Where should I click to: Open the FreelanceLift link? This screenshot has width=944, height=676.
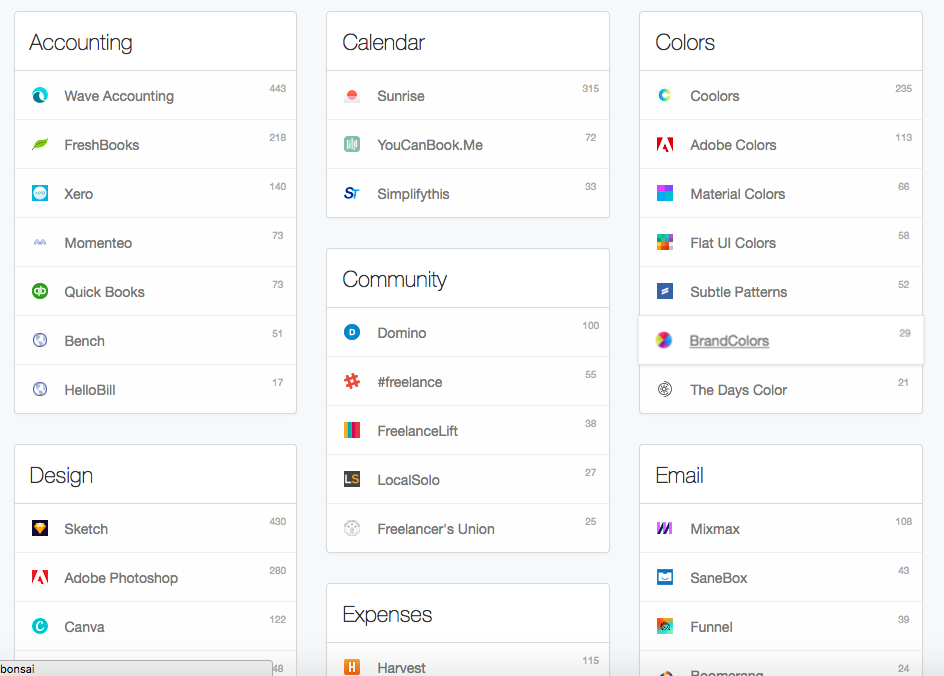pos(418,432)
